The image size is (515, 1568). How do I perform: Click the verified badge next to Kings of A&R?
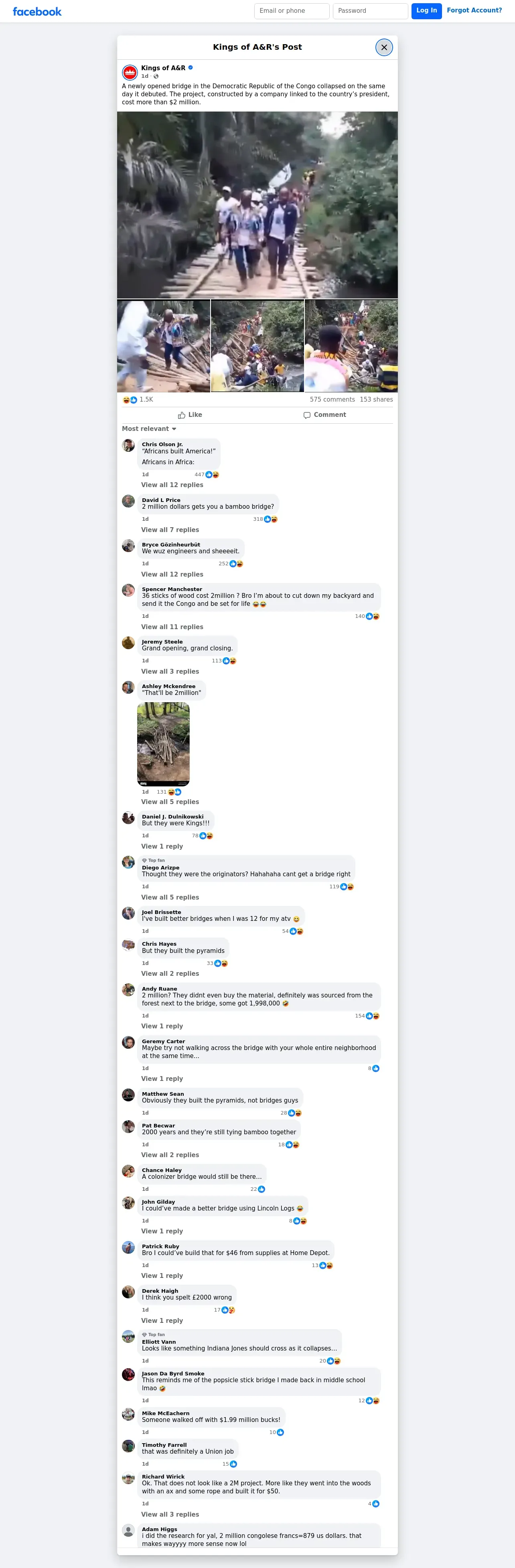coord(191,67)
